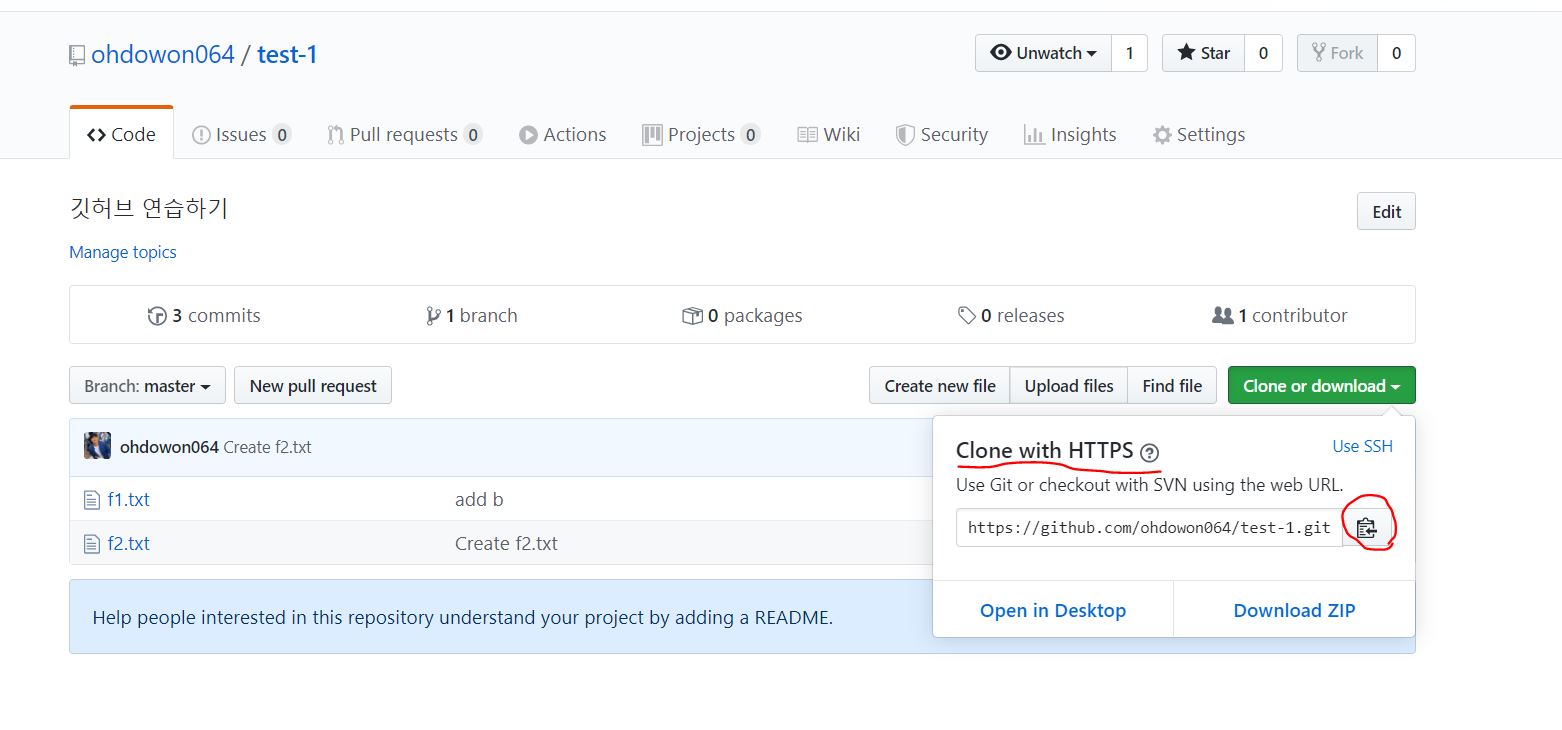This screenshot has width=1562, height=730.
Task: Open the f1.txt file
Action: [x=129, y=499]
